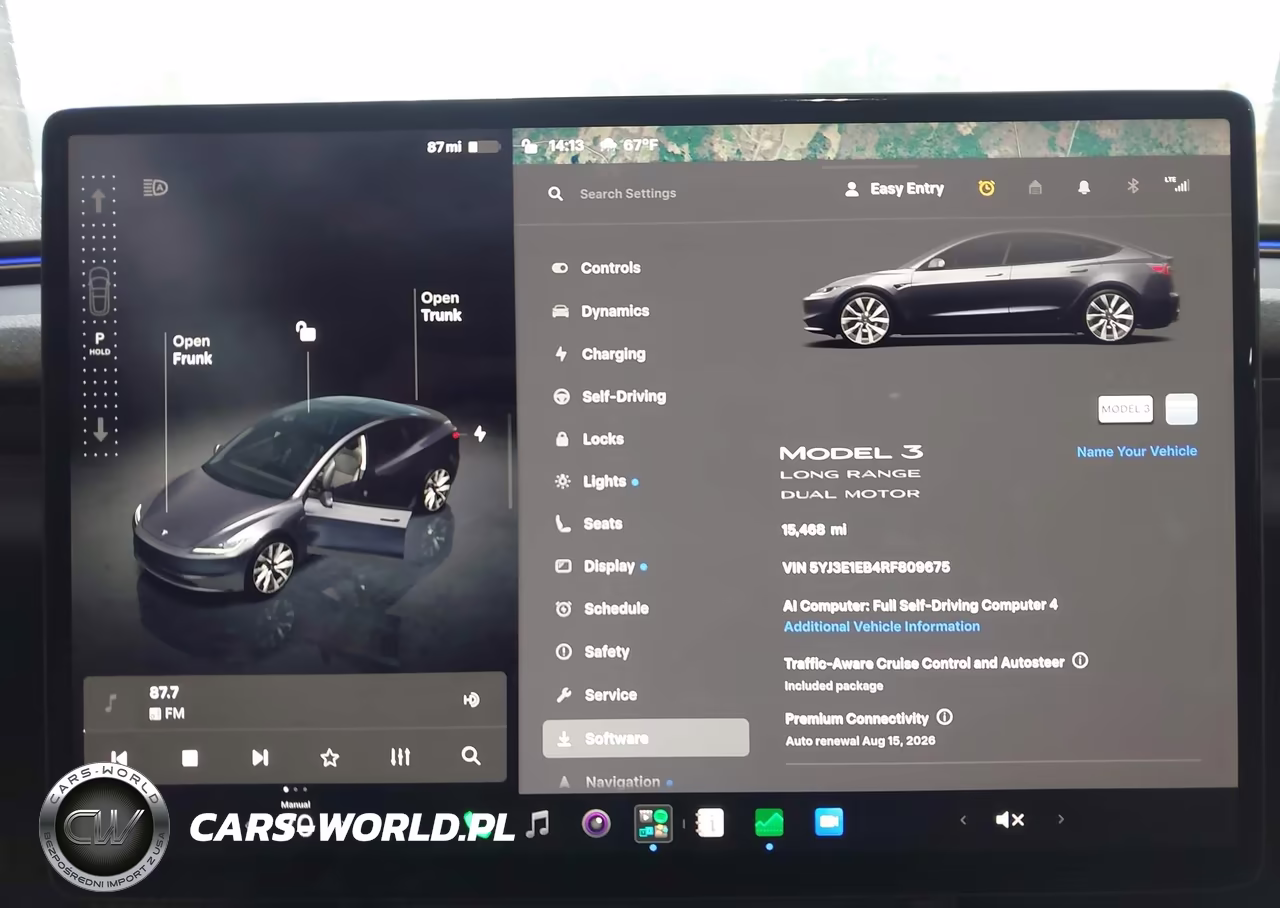
Task: Open the Easy Entry driver profile
Action: 894,188
